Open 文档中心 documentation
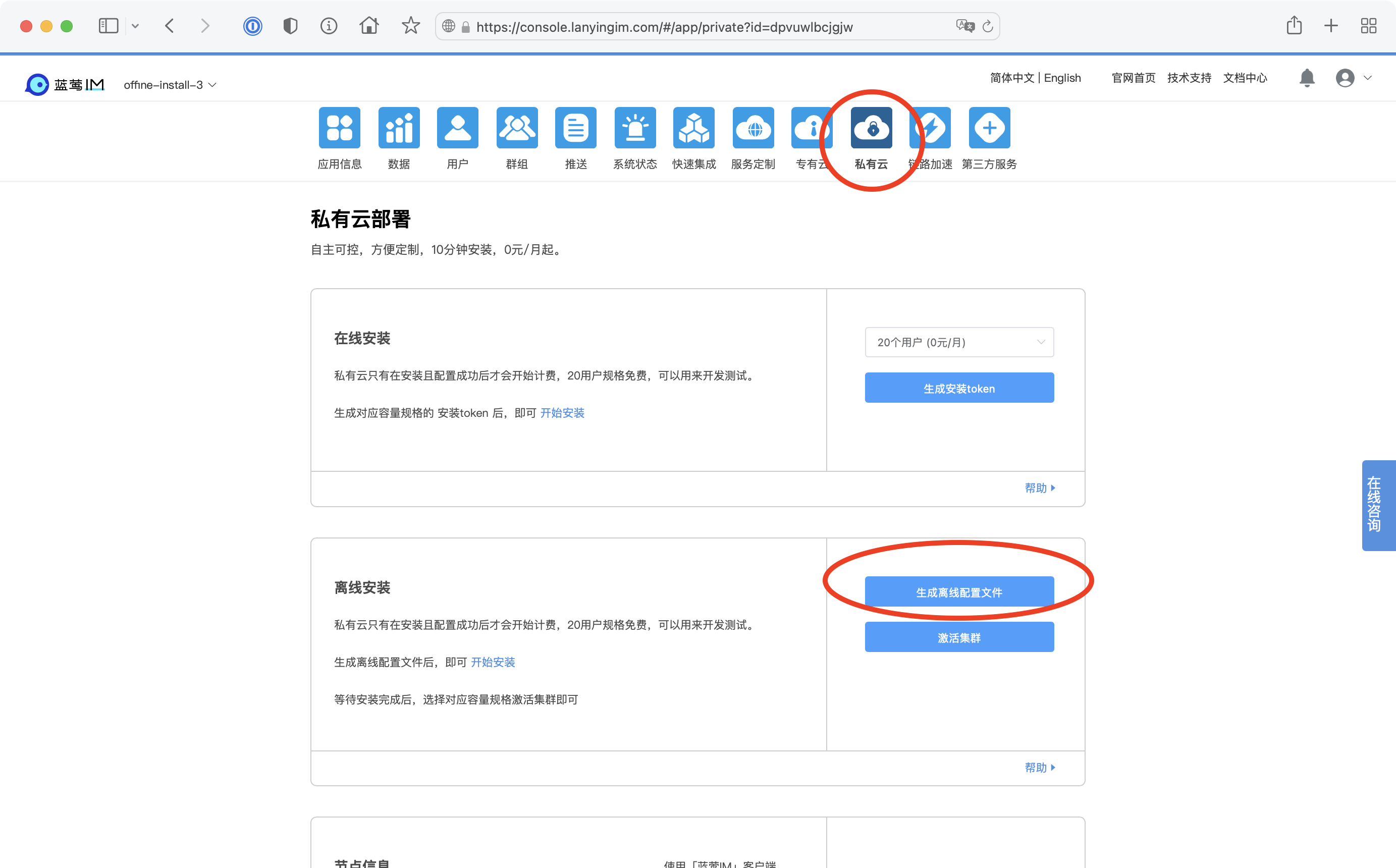 pyautogui.click(x=1245, y=78)
